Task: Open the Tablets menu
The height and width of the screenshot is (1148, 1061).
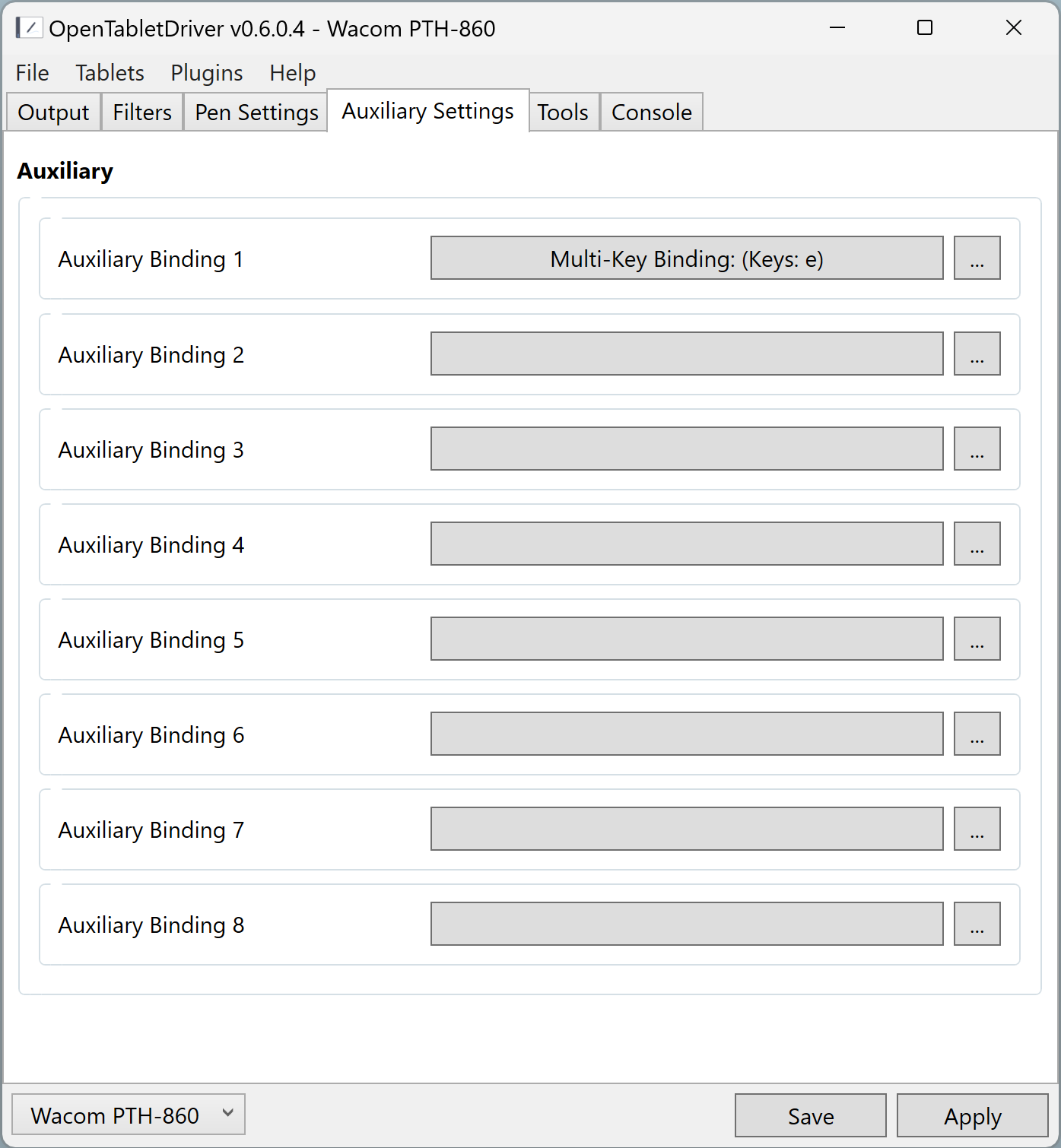Action: tap(110, 73)
